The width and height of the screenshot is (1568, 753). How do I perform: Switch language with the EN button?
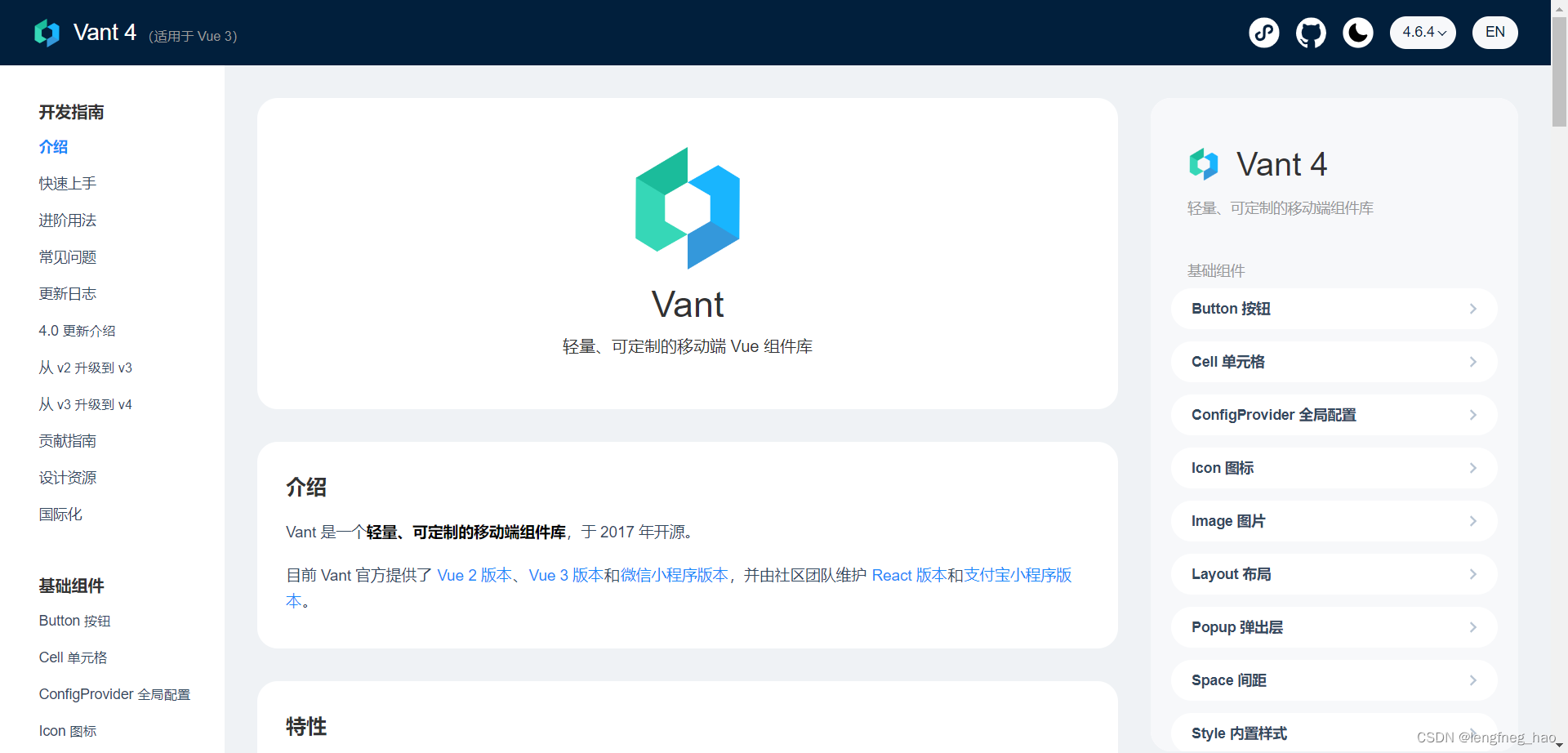pos(1494,32)
